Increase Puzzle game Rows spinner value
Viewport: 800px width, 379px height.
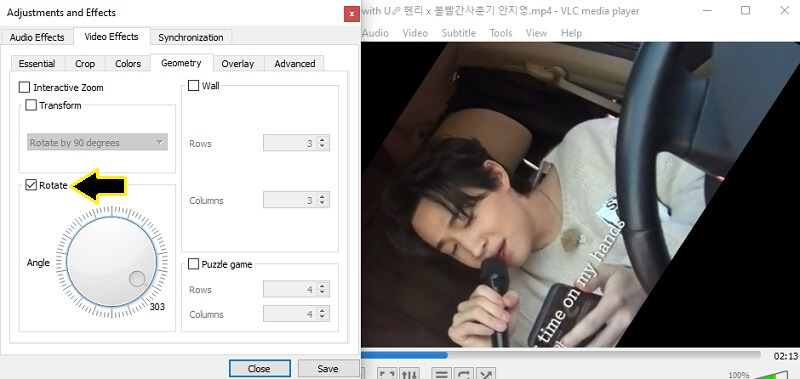click(322, 286)
